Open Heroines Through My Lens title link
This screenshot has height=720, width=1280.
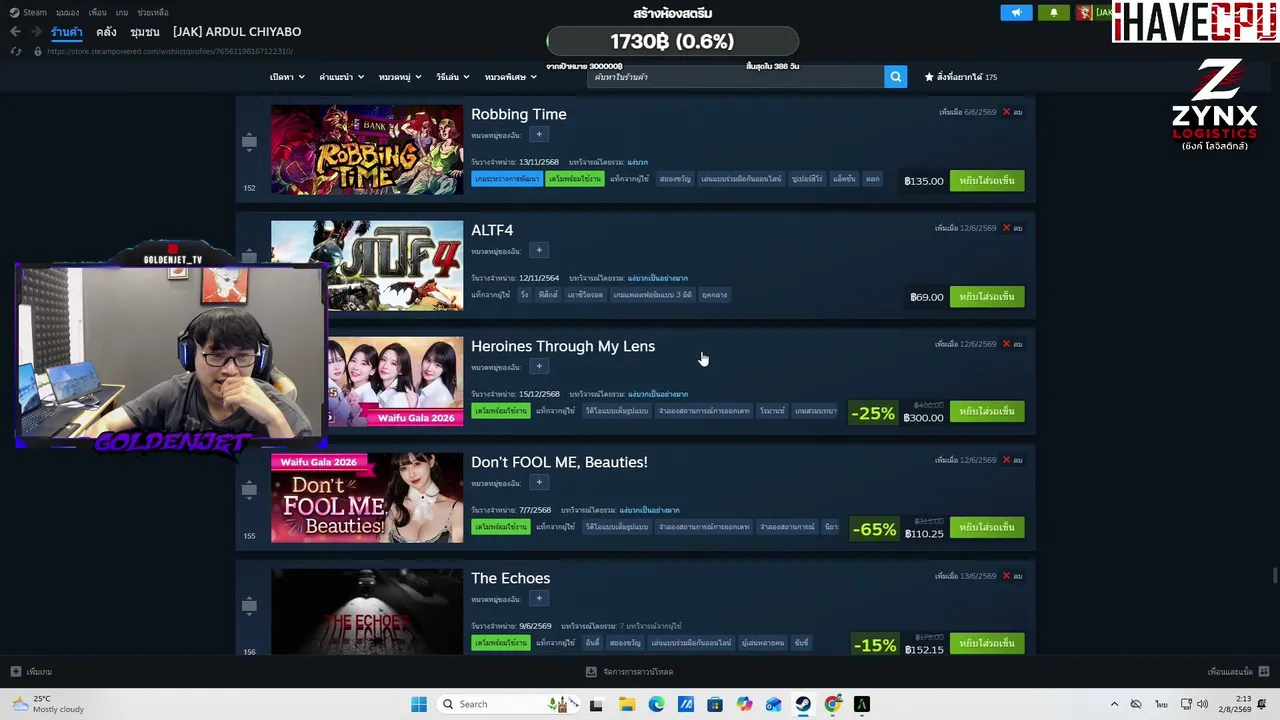(563, 346)
